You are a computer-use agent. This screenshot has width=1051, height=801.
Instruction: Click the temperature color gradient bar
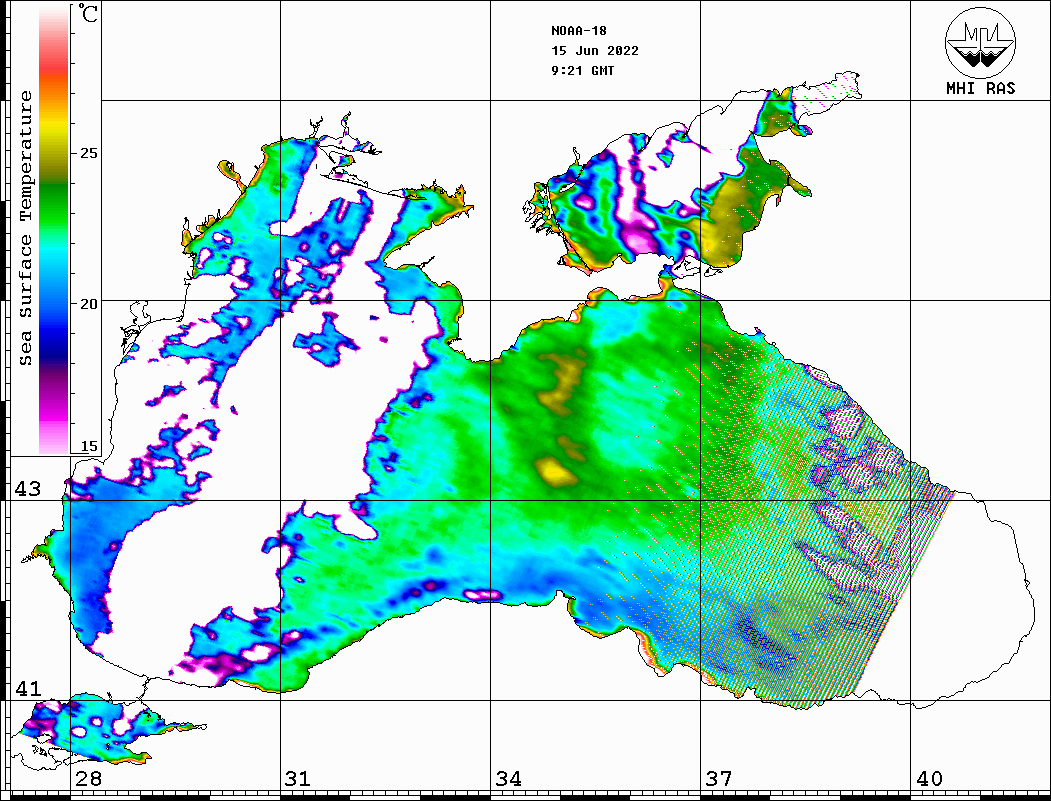coord(54,231)
